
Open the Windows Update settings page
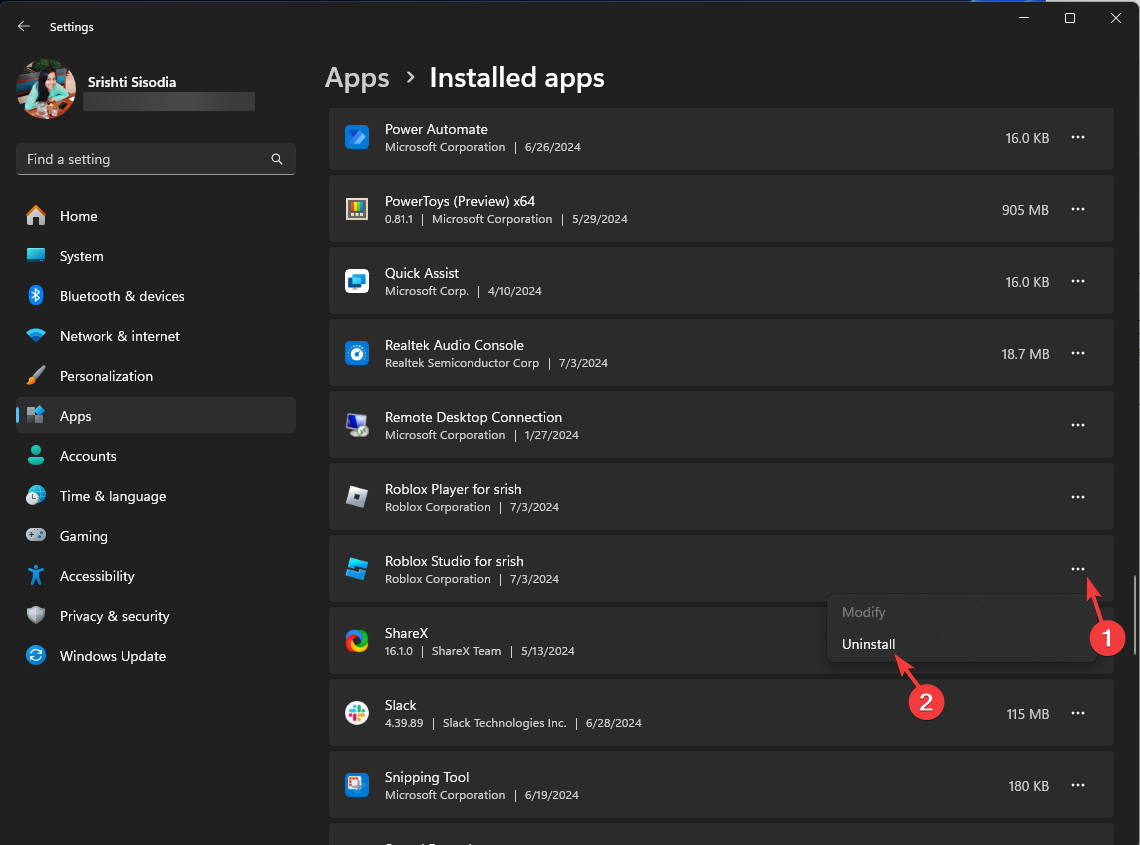(x=112, y=656)
